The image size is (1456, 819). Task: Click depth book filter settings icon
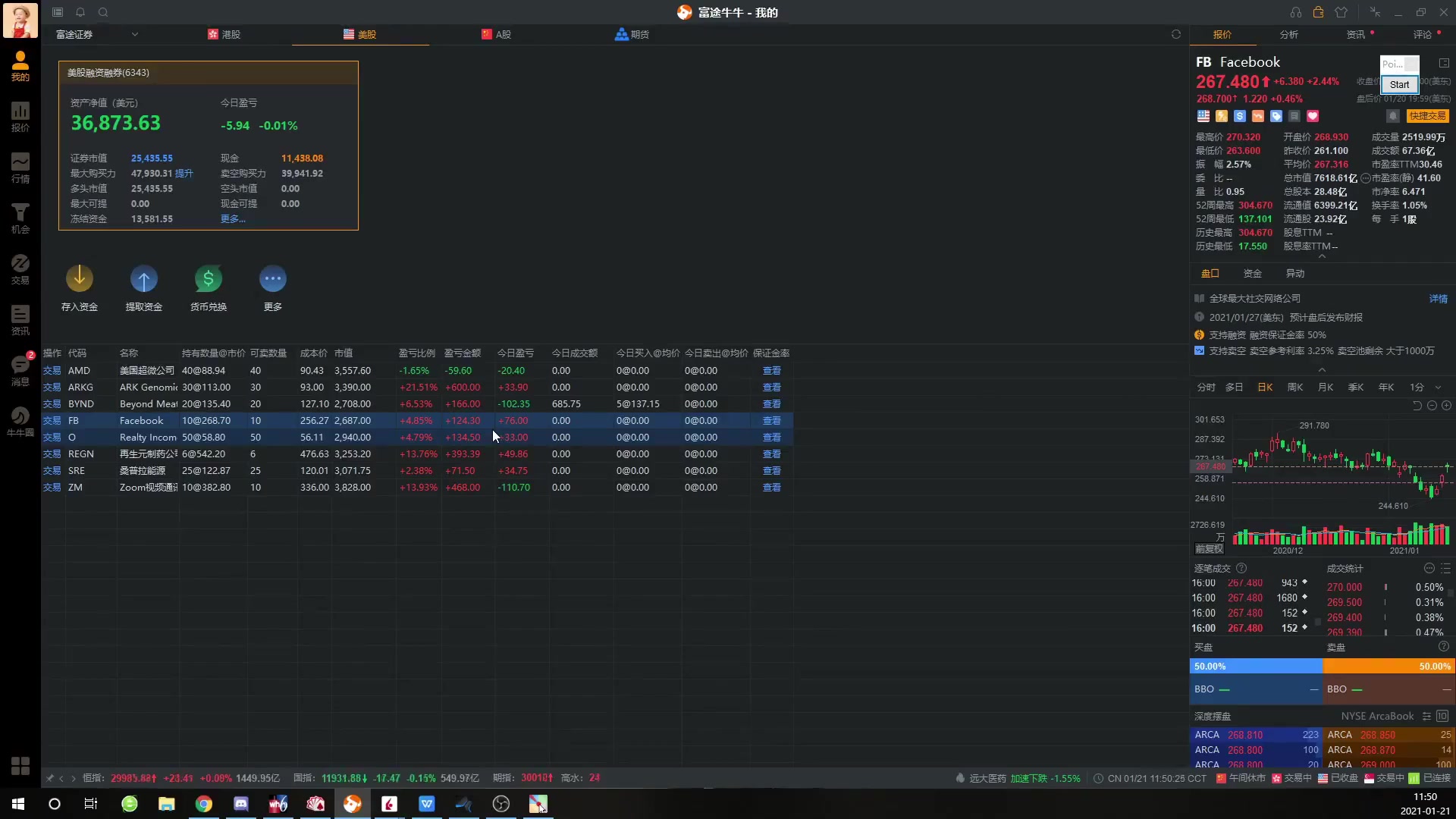[x=1426, y=716]
